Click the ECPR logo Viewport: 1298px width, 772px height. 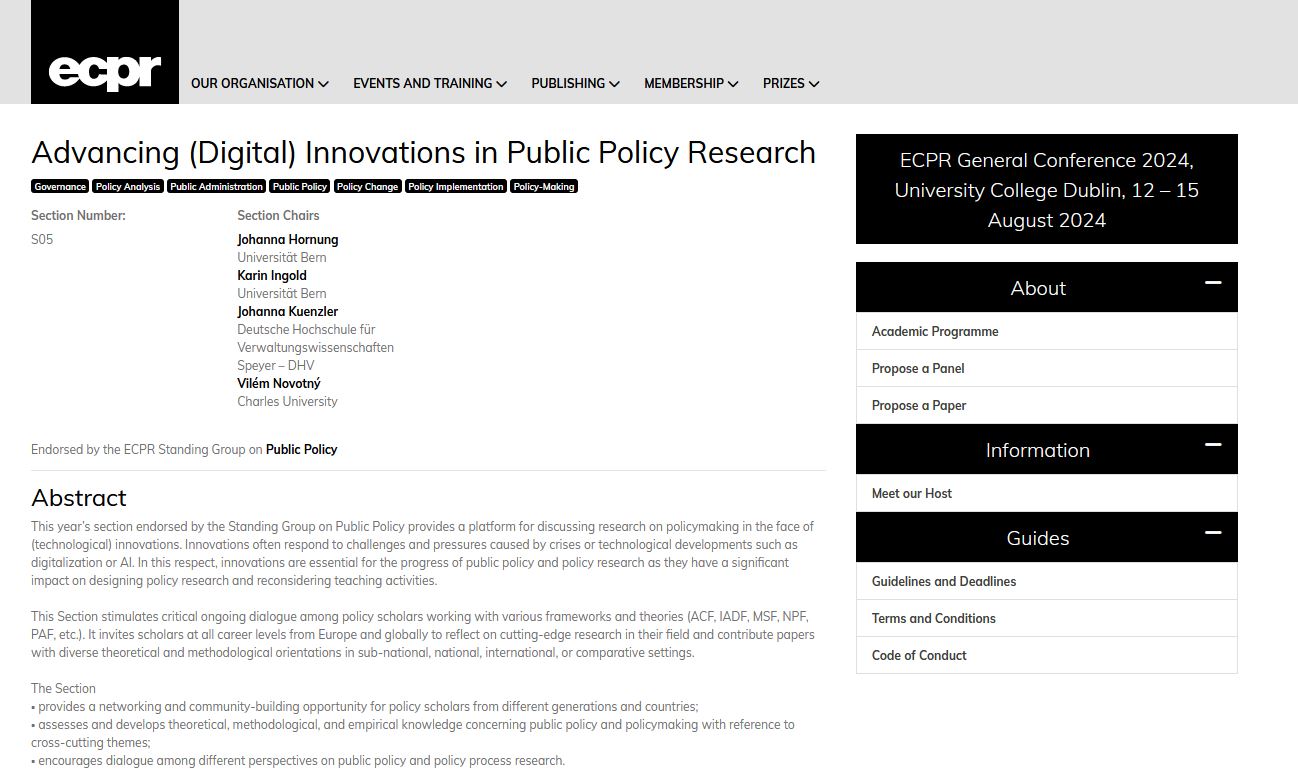(x=105, y=52)
